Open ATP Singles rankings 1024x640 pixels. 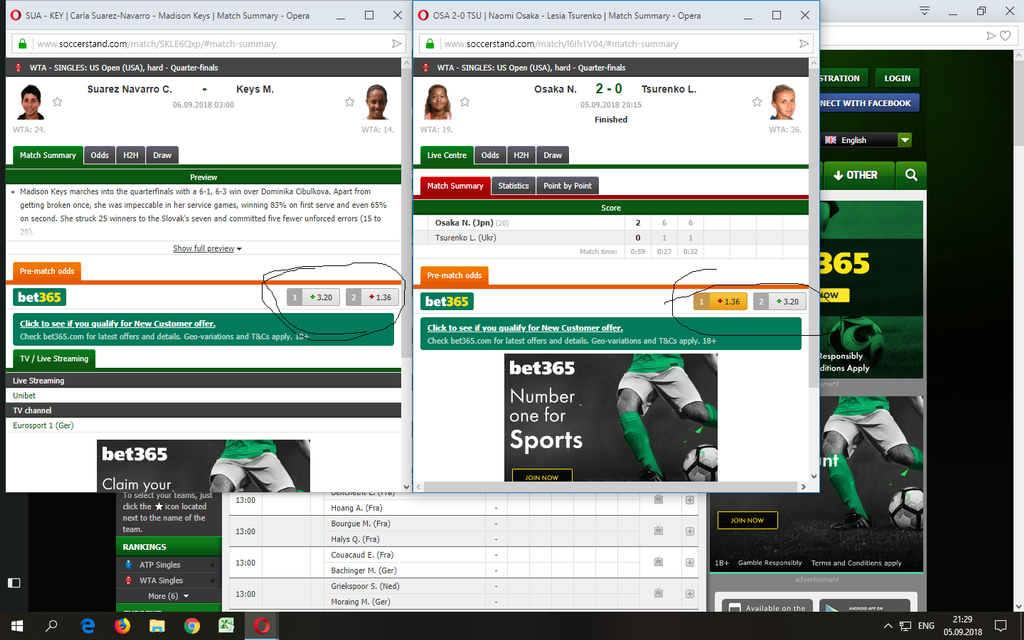tap(159, 565)
